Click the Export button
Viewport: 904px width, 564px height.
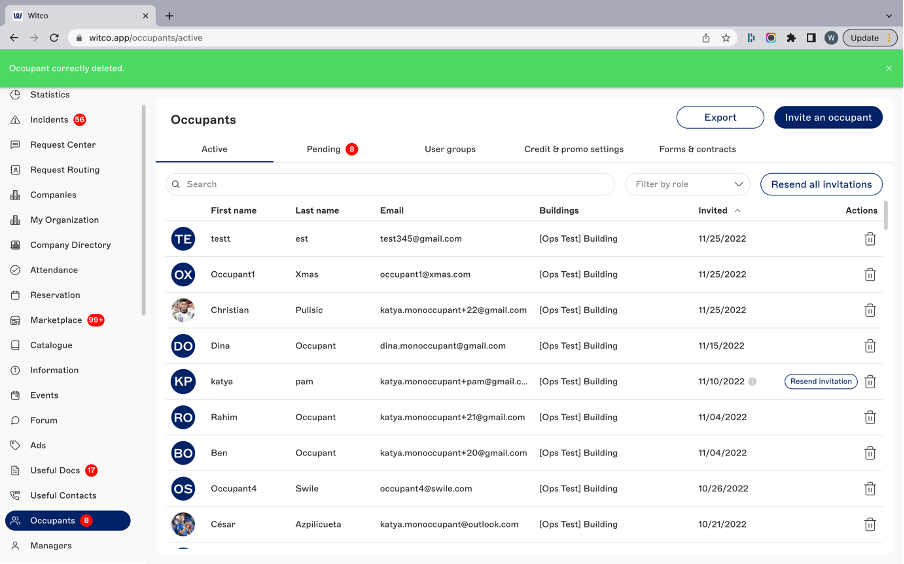pyautogui.click(x=720, y=118)
